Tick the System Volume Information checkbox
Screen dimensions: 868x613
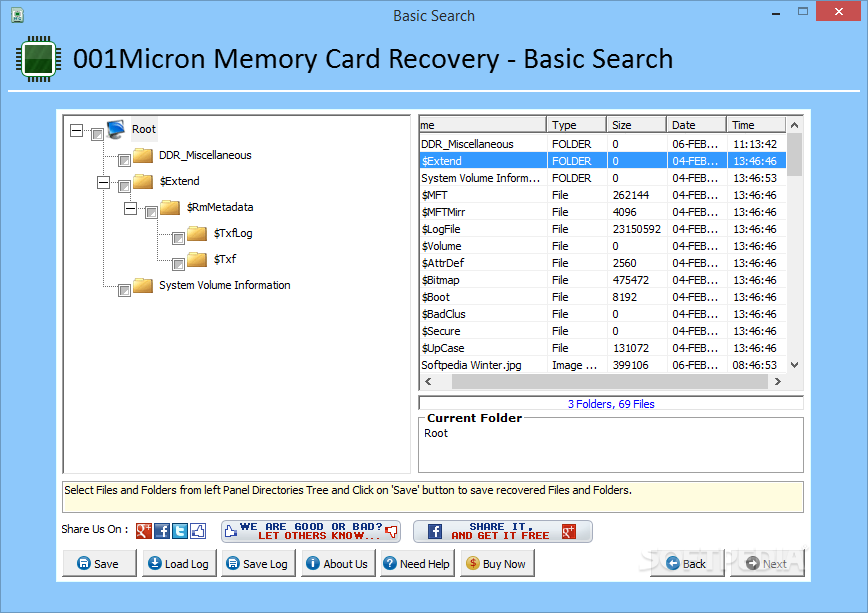(x=124, y=290)
